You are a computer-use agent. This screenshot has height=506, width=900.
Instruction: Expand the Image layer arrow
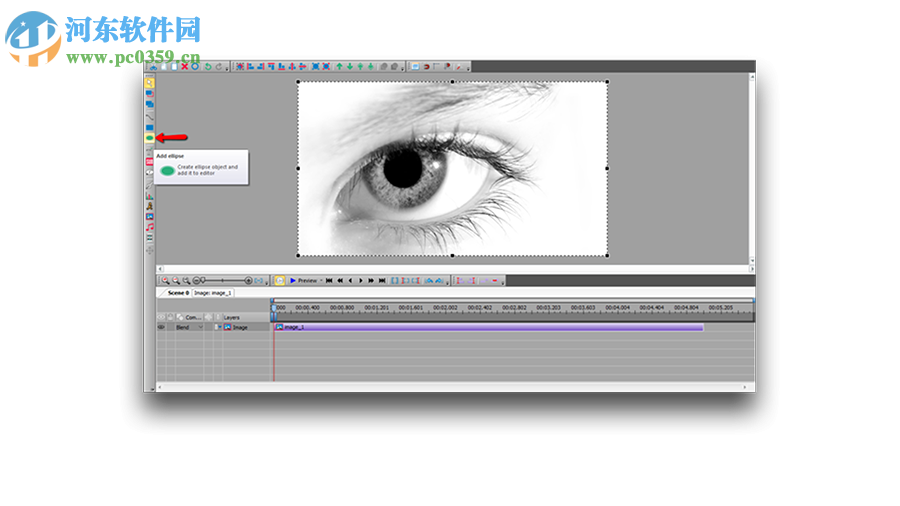(219, 327)
